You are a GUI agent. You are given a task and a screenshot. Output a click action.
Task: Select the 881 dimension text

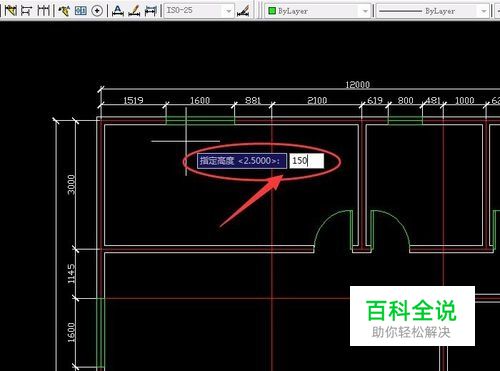click(253, 100)
